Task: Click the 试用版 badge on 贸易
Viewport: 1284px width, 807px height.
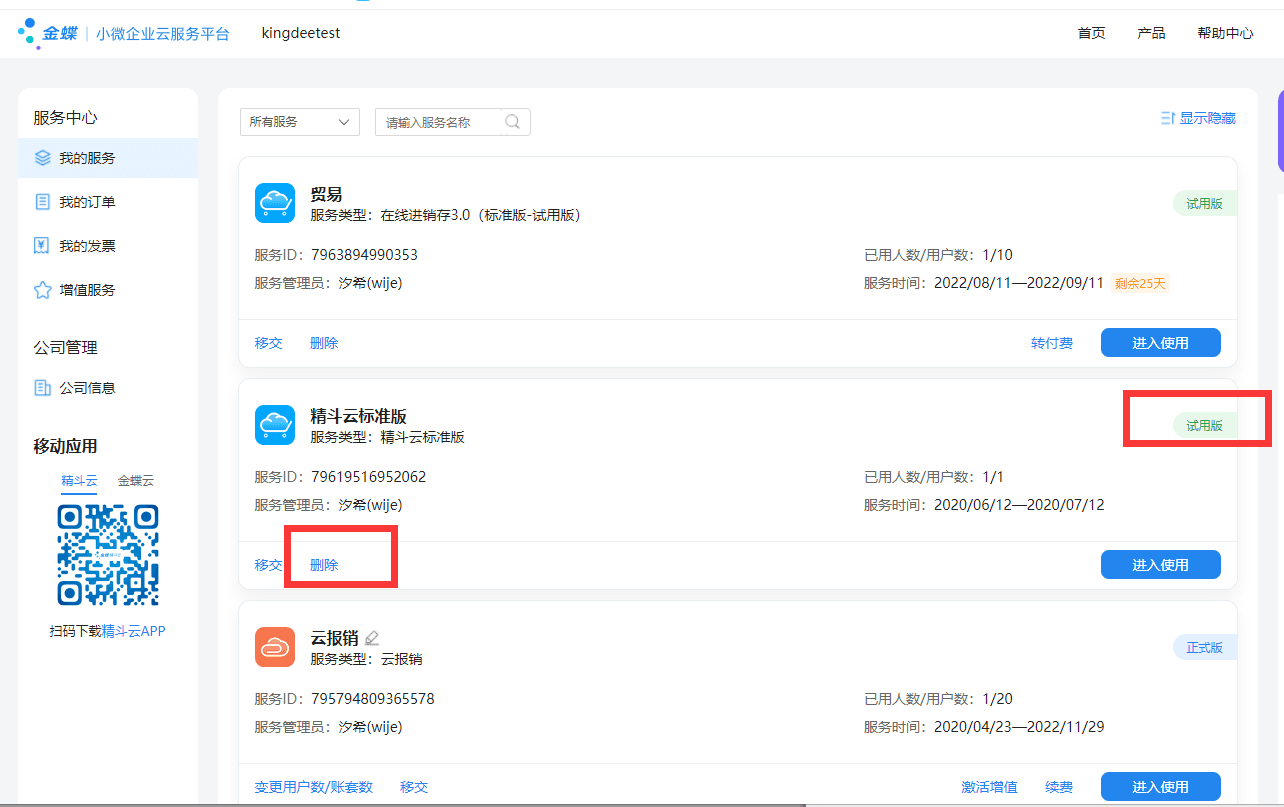Action: pyautogui.click(x=1204, y=203)
